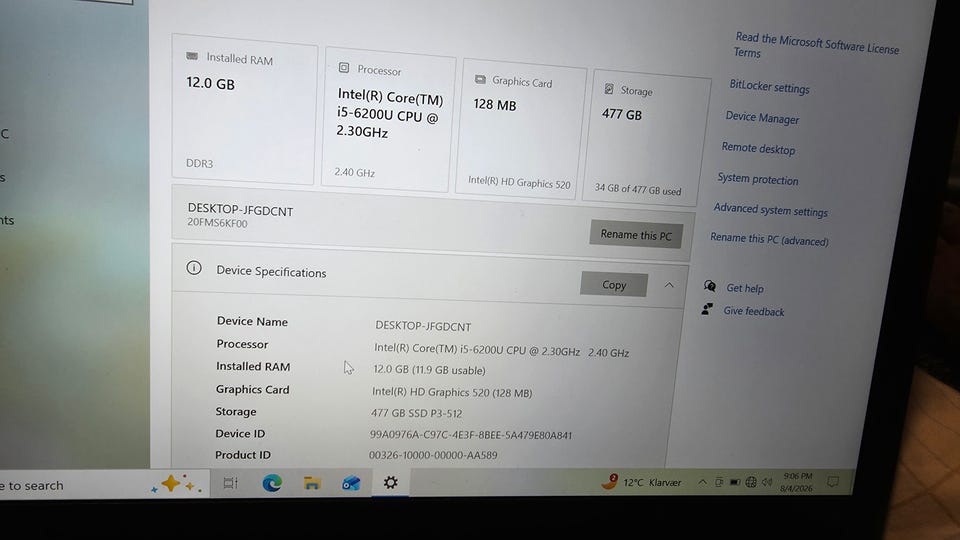Click the Device Specifications heading
The width and height of the screenshot is (960, 540).
(271, 271)
